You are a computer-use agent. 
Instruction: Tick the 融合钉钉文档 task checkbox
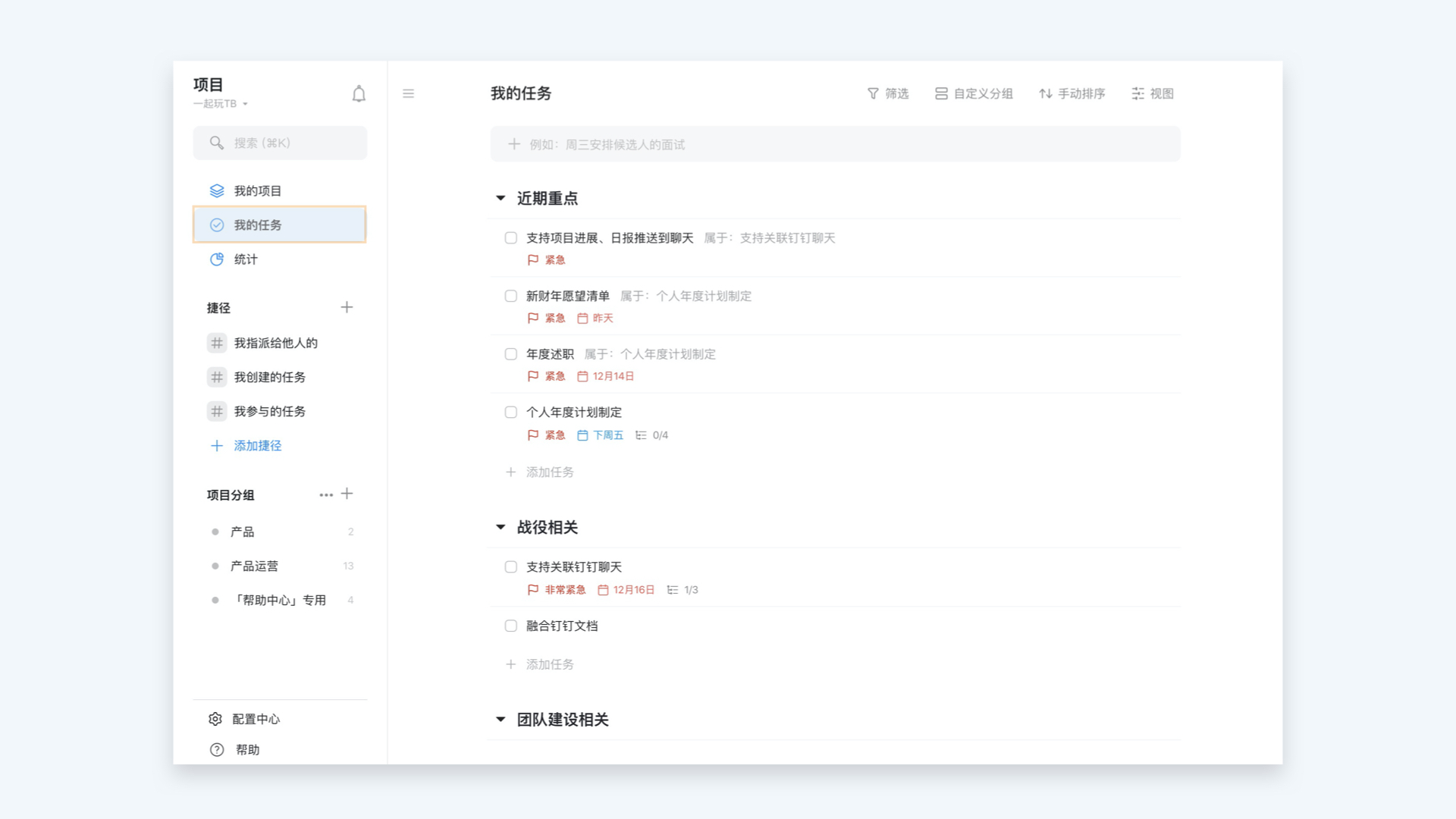tap(511, 626)
